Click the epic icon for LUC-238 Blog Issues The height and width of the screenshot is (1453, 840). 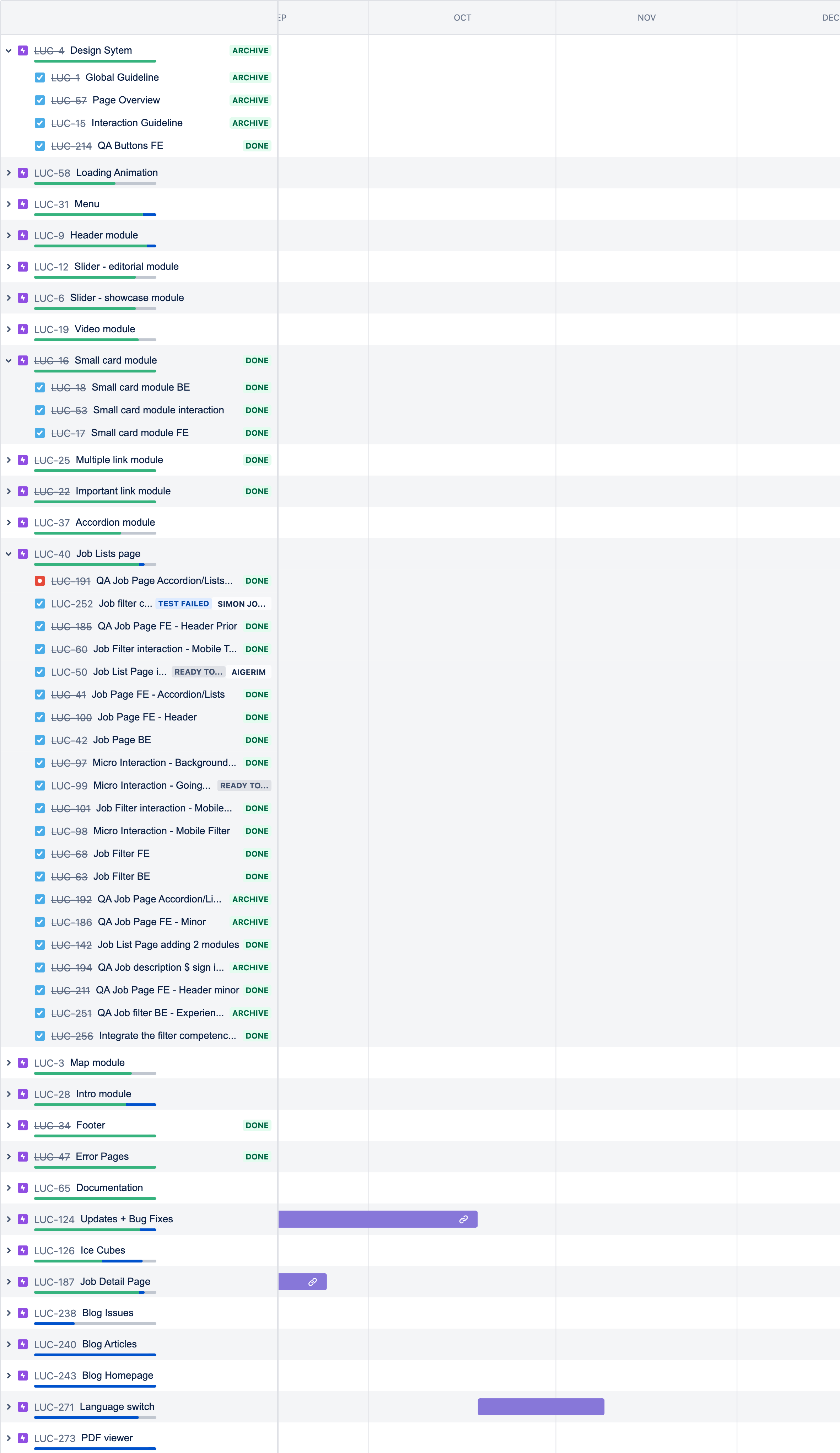click(23, 1313)
